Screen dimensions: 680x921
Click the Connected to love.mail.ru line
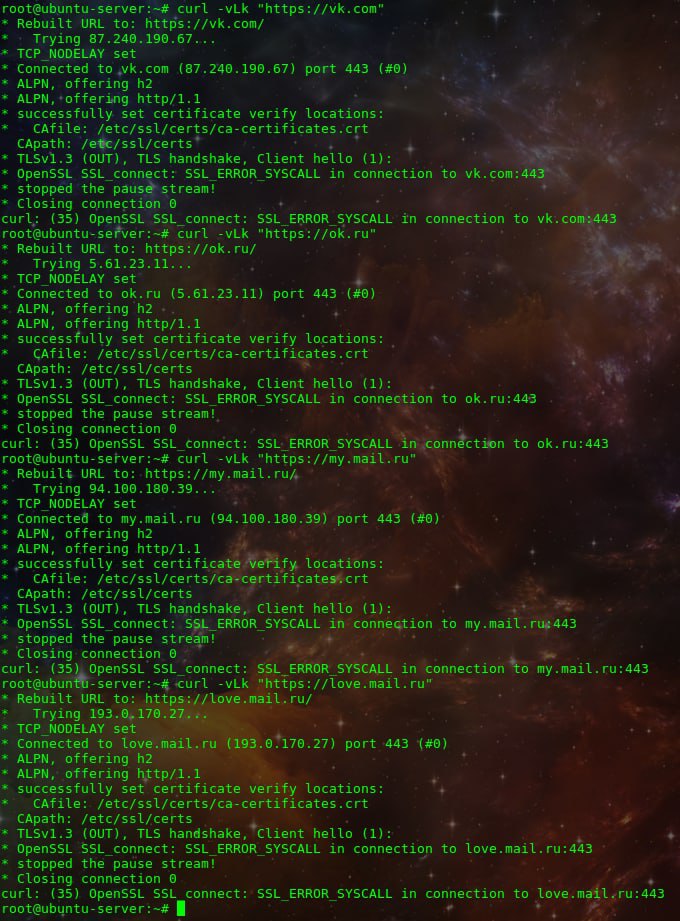232,744
